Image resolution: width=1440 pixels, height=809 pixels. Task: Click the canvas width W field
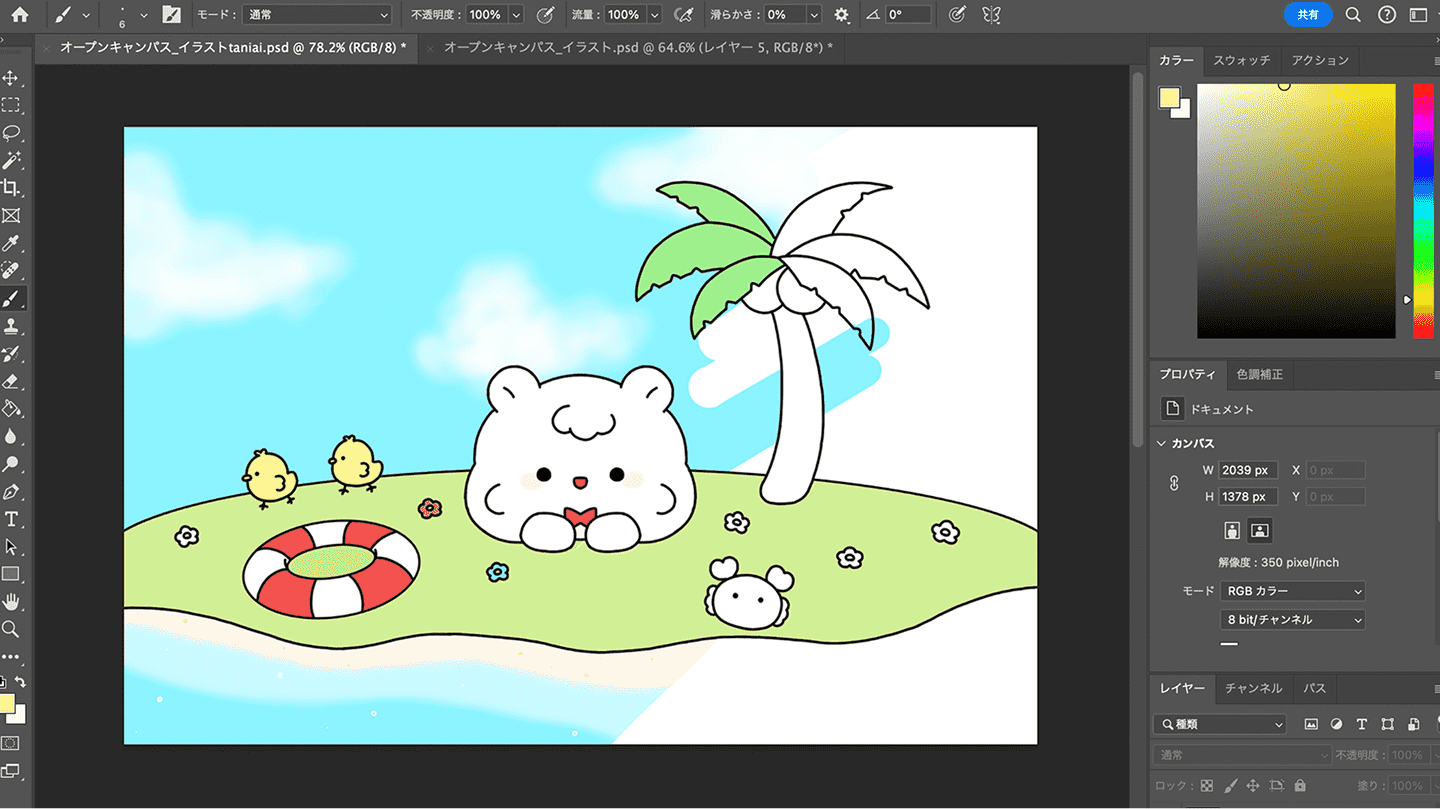click(1248, 470)
